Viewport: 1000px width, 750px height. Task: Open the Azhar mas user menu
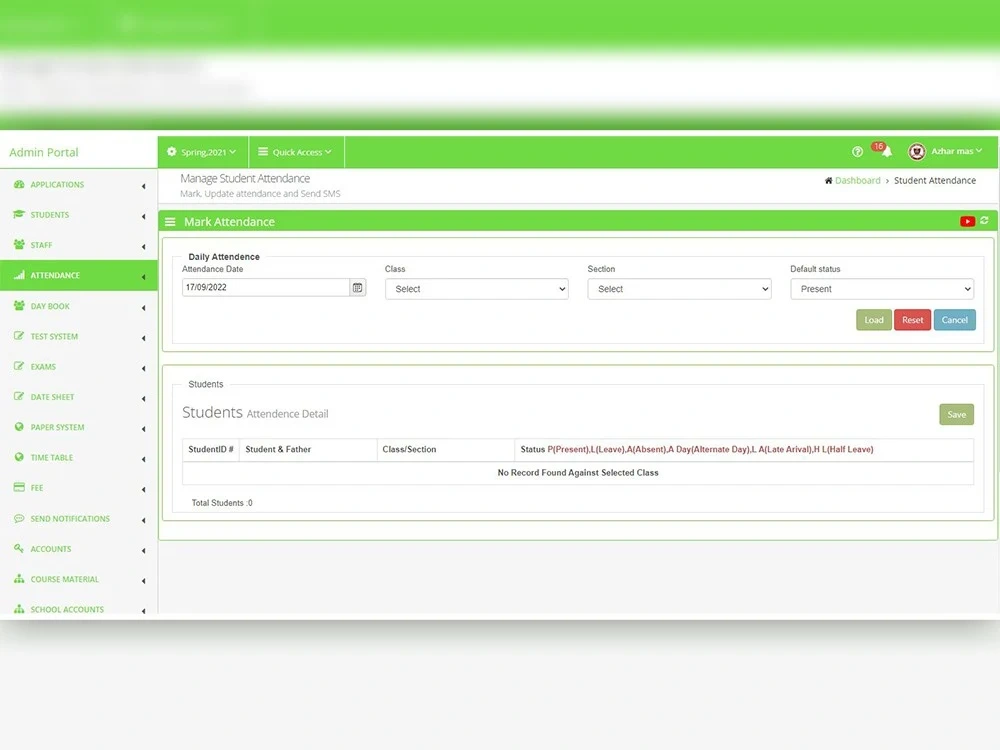pos(946,151)
